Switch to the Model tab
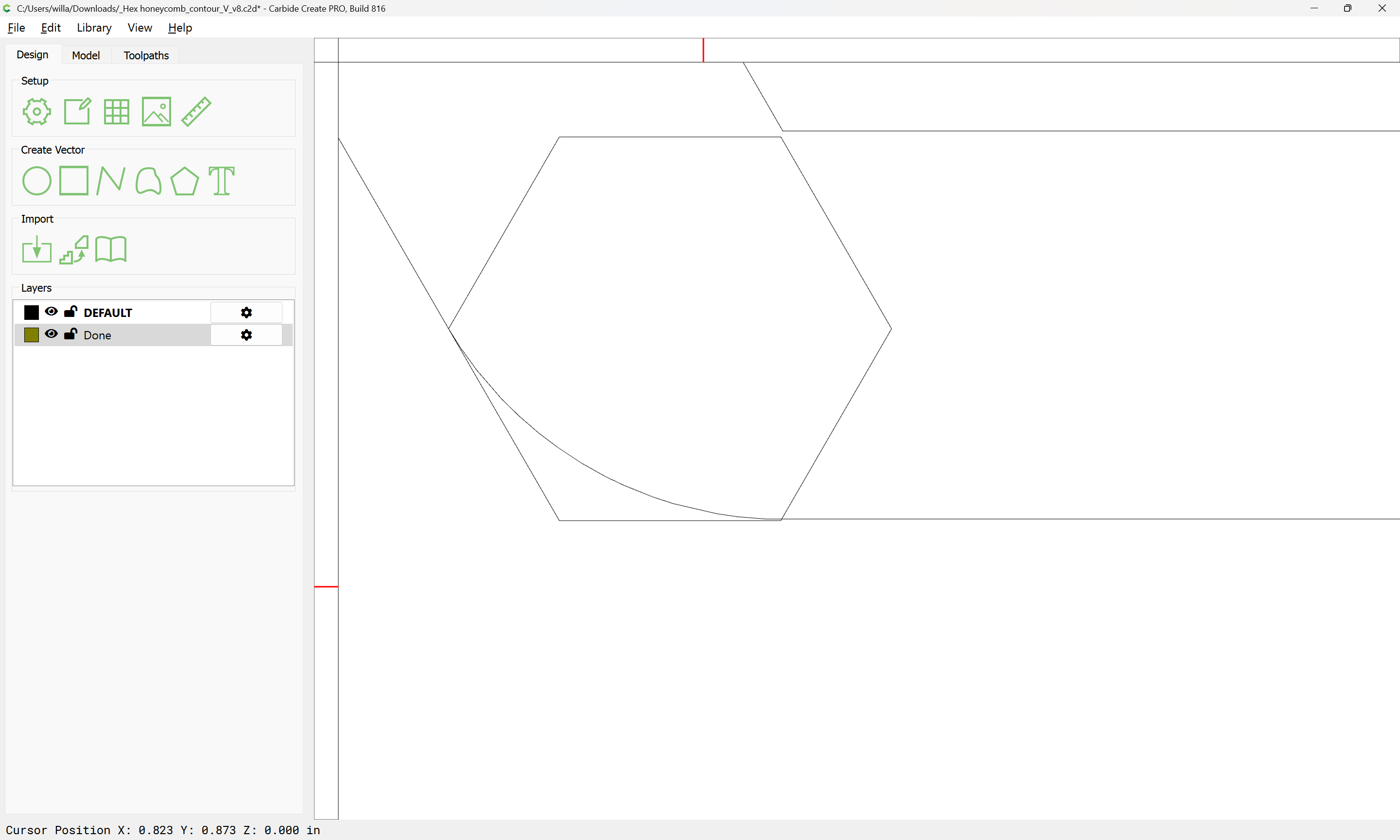Image resolution: width=1400 pixels, height=840 pixels. pos(86,55)
